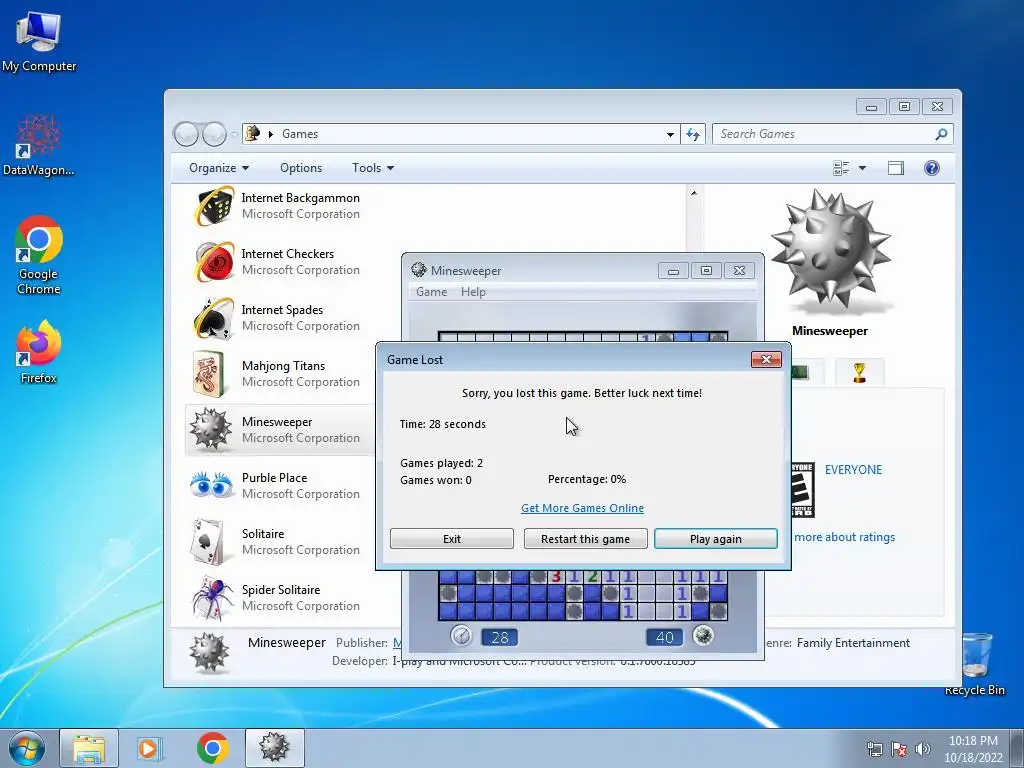
Task: Click the Play again button
Action: (x=716, y=539)
